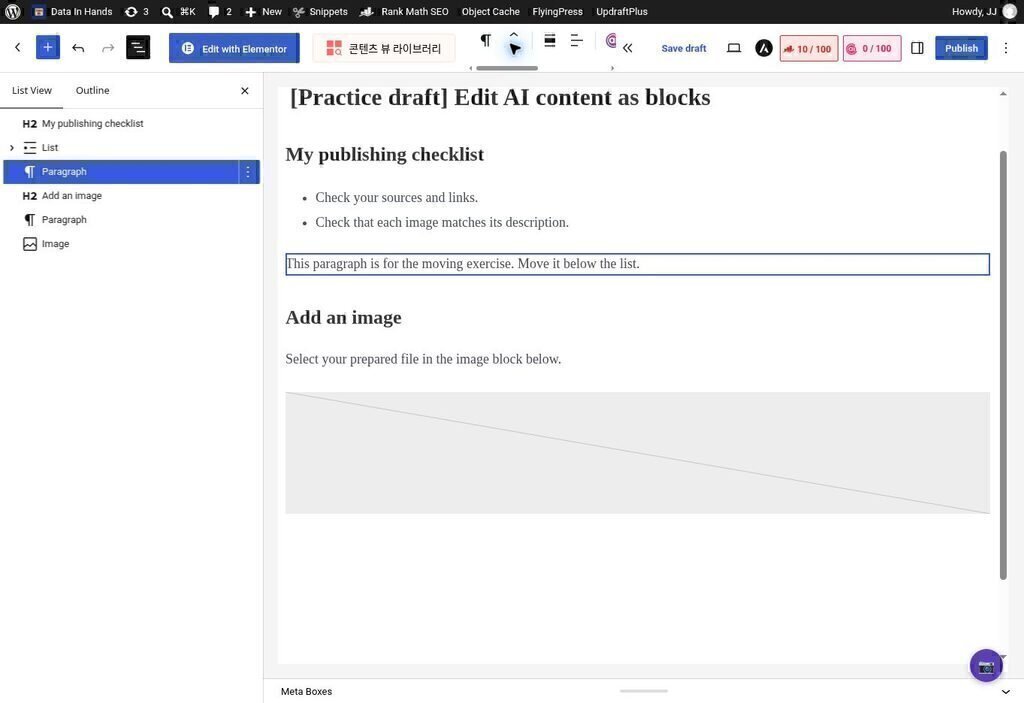
Task: Click the post title heading text
Action: (x=500, y=97)
